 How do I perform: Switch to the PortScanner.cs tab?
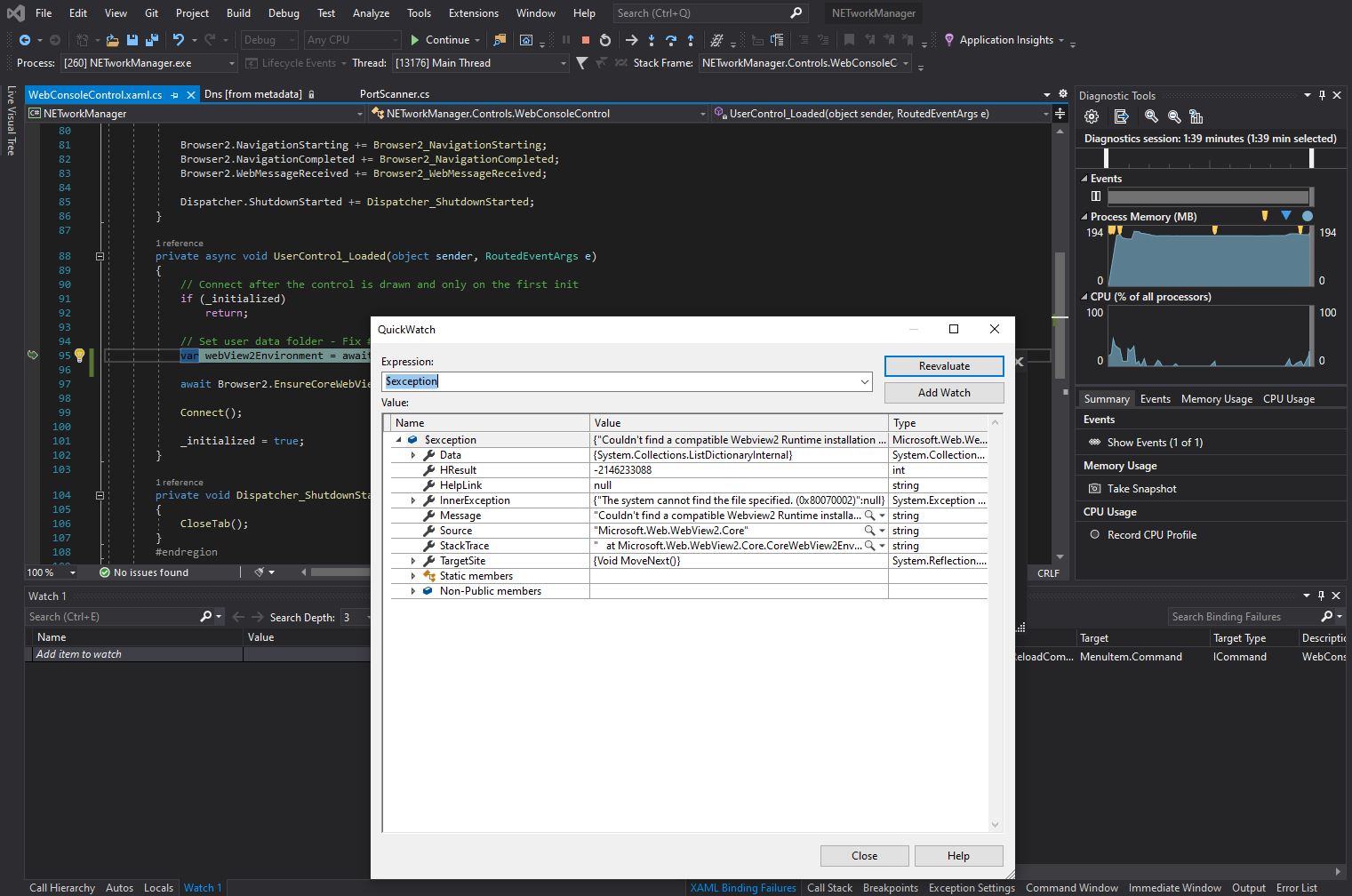[394, 93]
